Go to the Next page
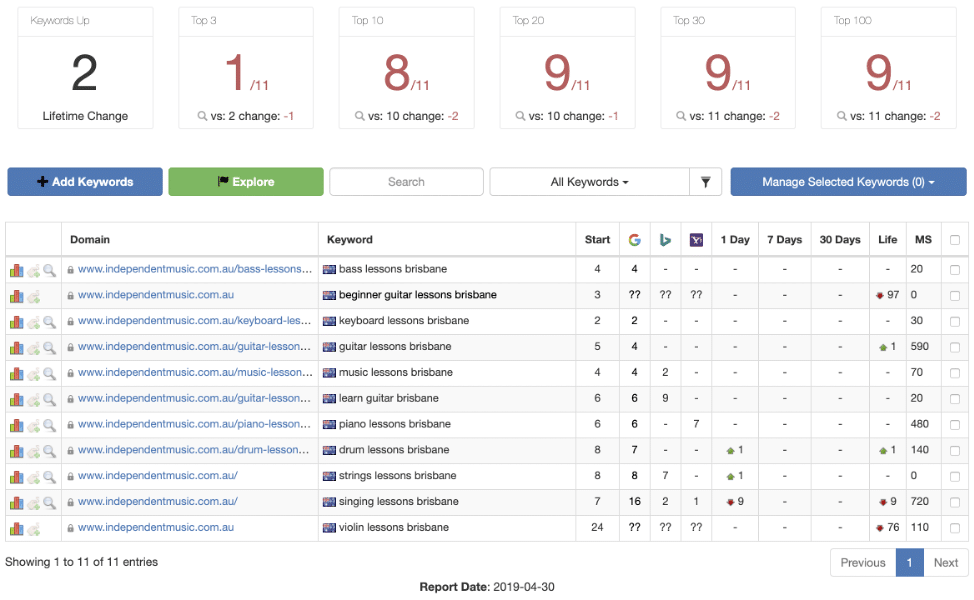Image resolution: width=974 pixels, height=600 pixels. click(945, 563)
